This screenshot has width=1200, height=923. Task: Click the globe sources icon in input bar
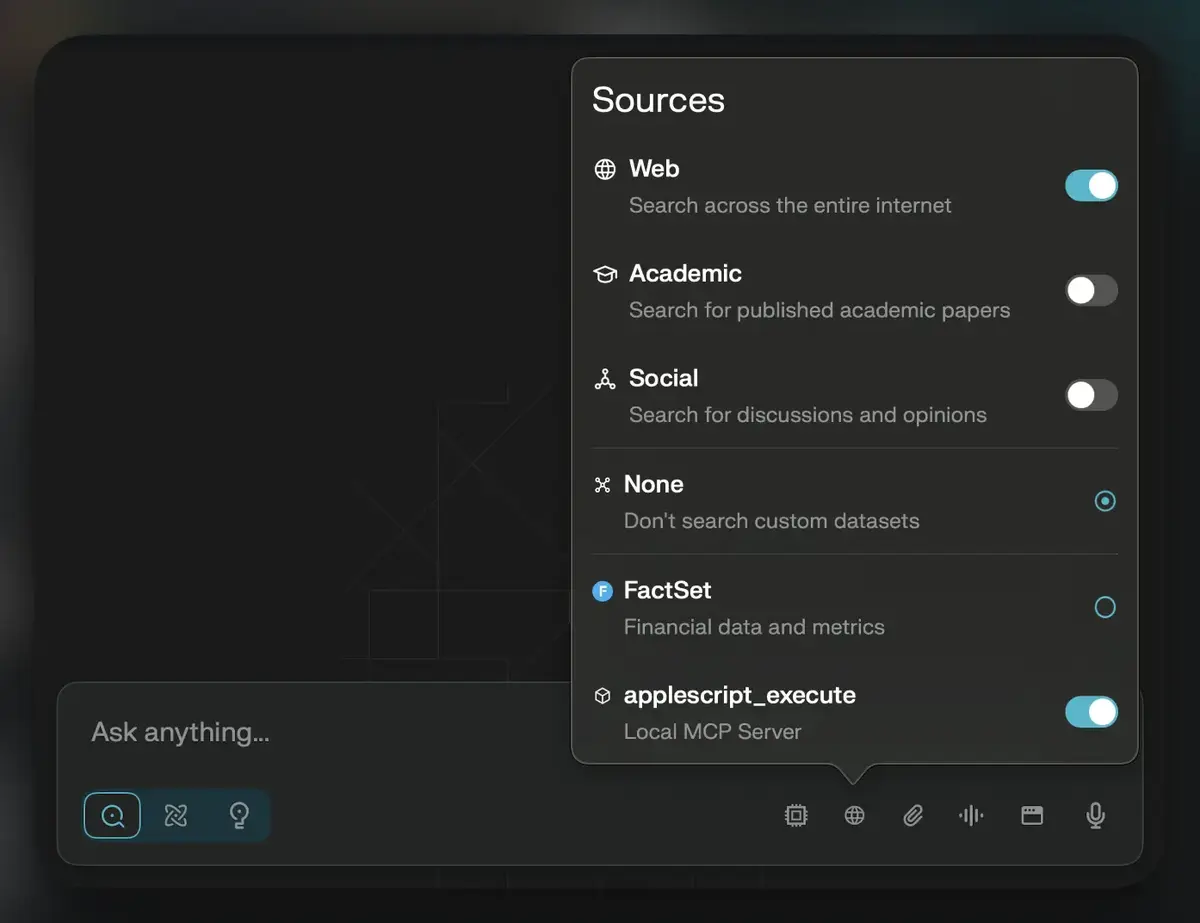click(x=854, y=815)
